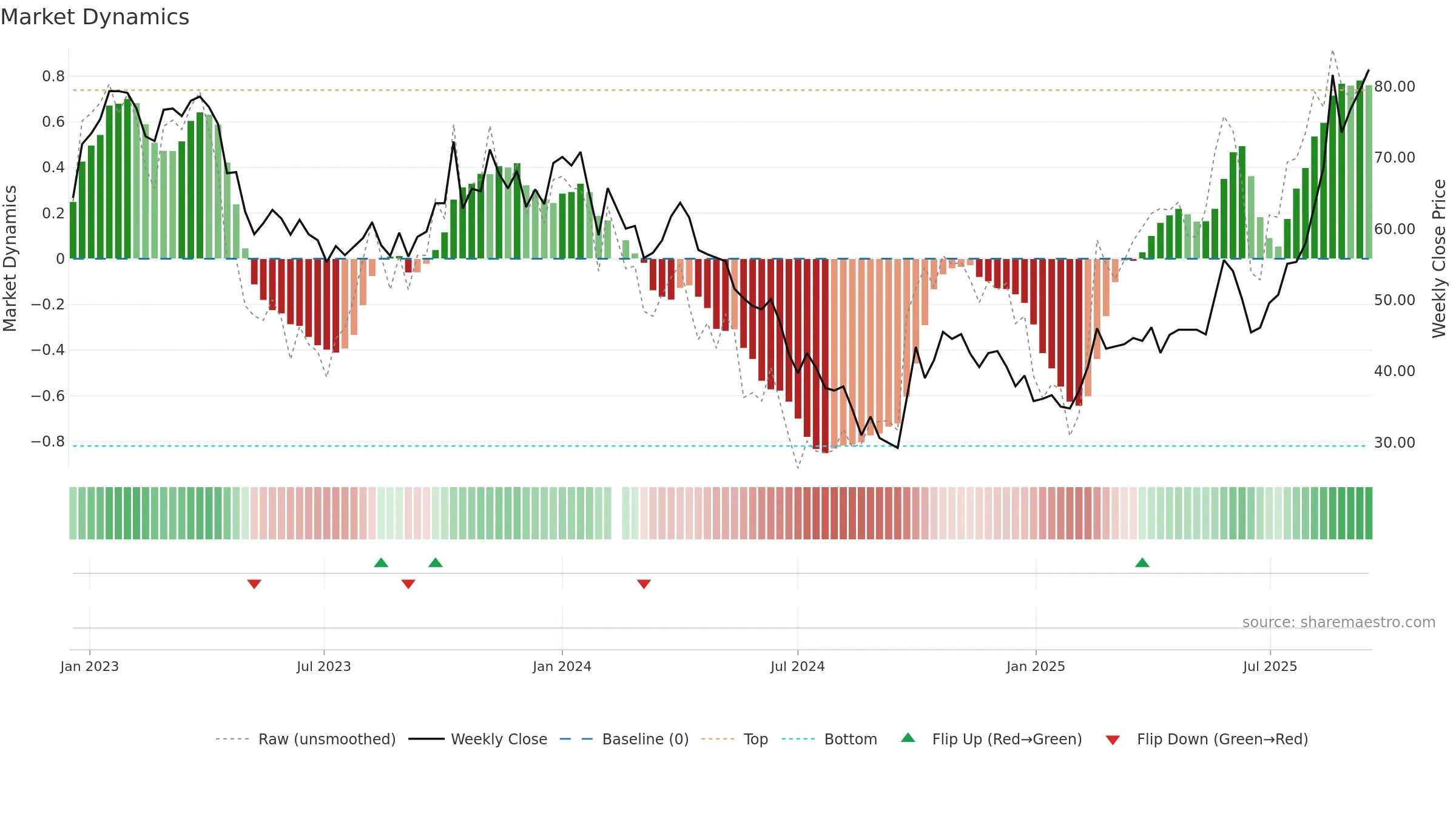
Task: Click the red Flip Down triangle legend icon
Action: [1113, 740]
